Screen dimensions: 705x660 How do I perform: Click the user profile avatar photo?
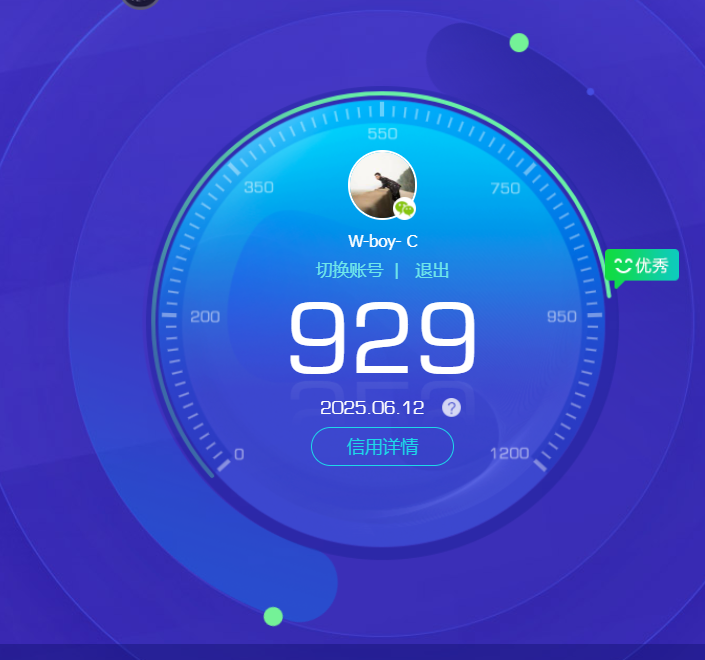click(382, 185)
